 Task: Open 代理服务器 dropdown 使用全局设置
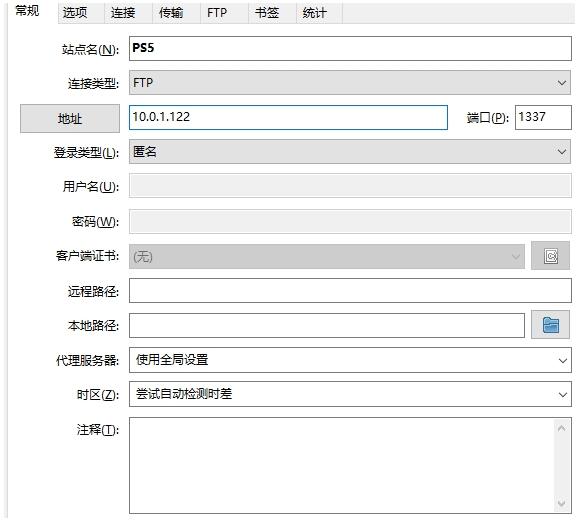pos(350,360)
